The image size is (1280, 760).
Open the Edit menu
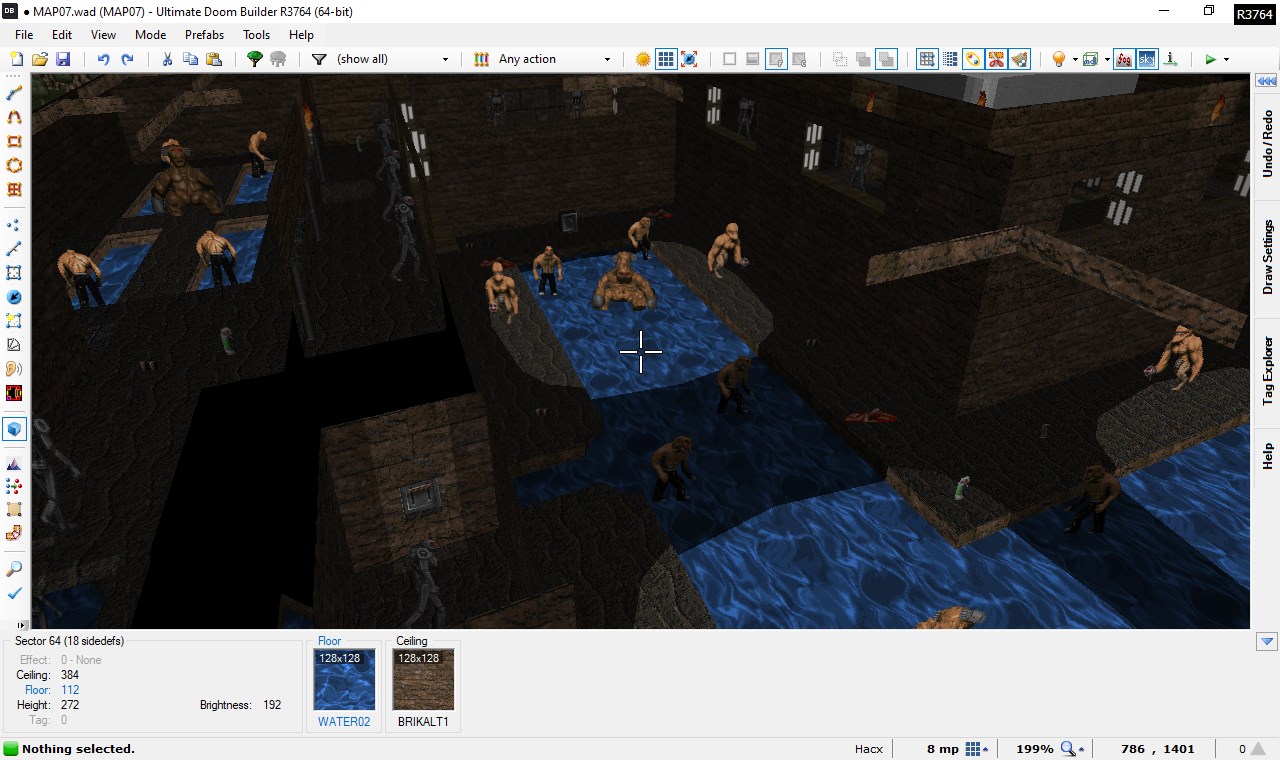tap(62, 34)
